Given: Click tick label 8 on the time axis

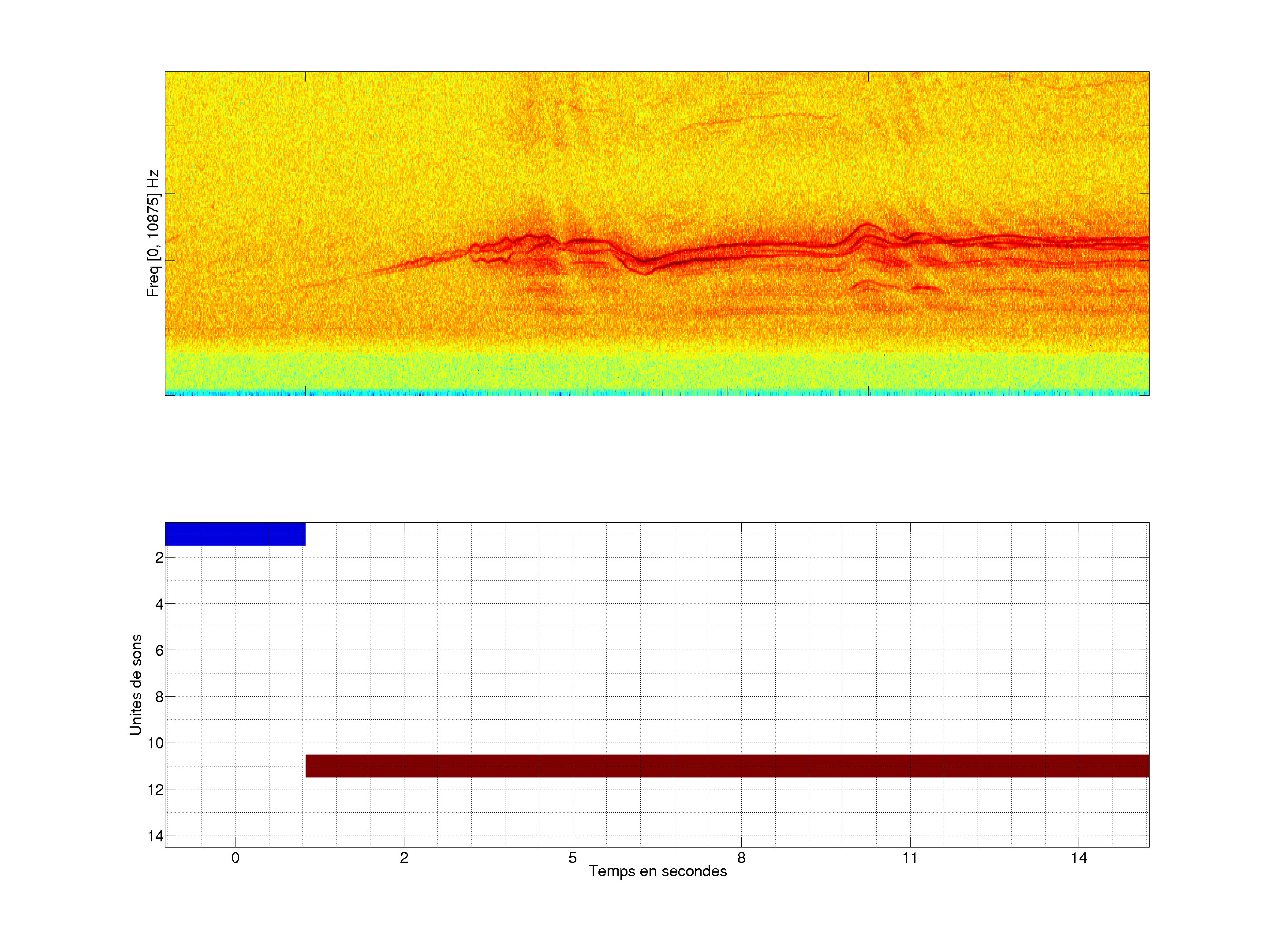Looking at the screenshot, I should 741,858.
